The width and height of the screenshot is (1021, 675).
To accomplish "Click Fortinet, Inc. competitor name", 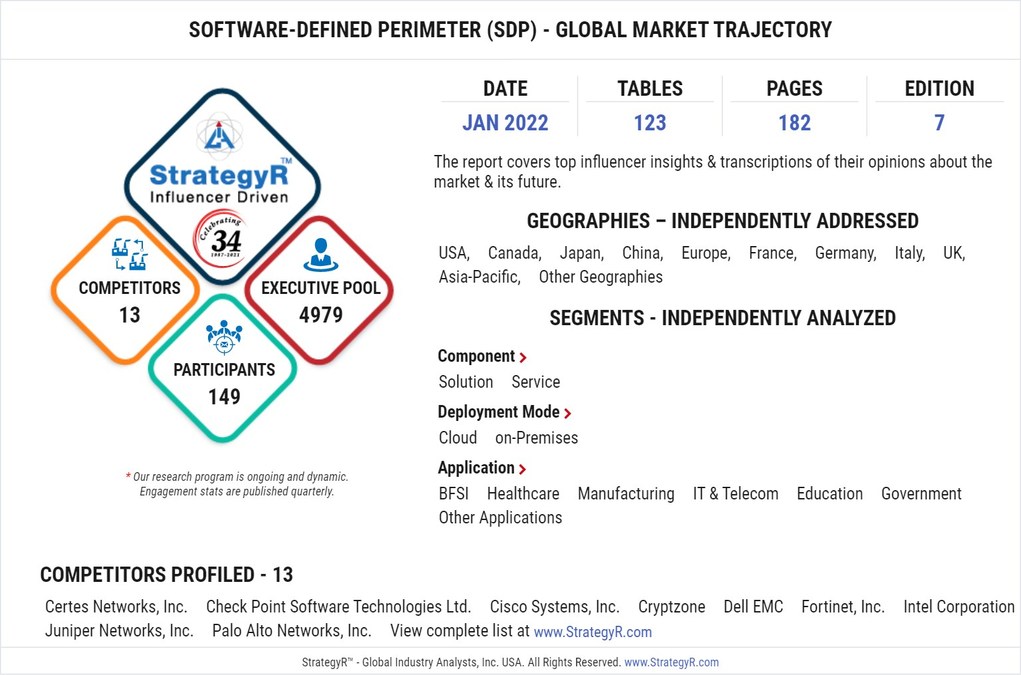I will (x=843, y=607).
